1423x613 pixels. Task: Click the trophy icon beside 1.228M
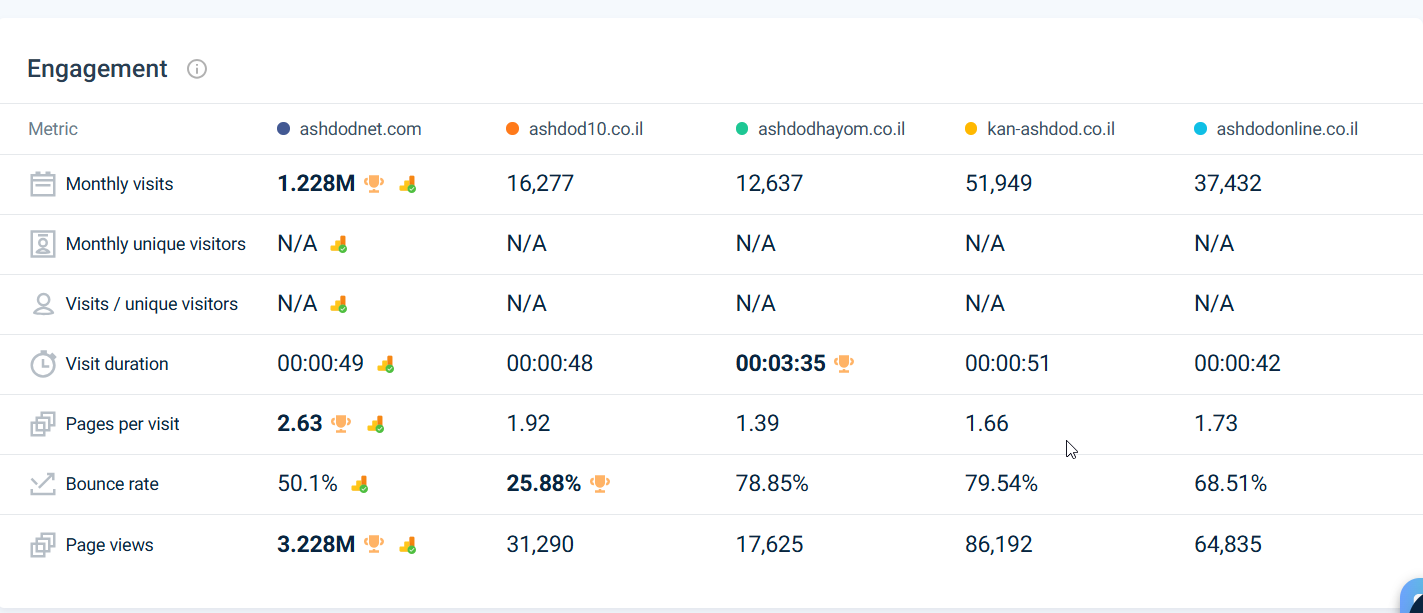point(374,184)
